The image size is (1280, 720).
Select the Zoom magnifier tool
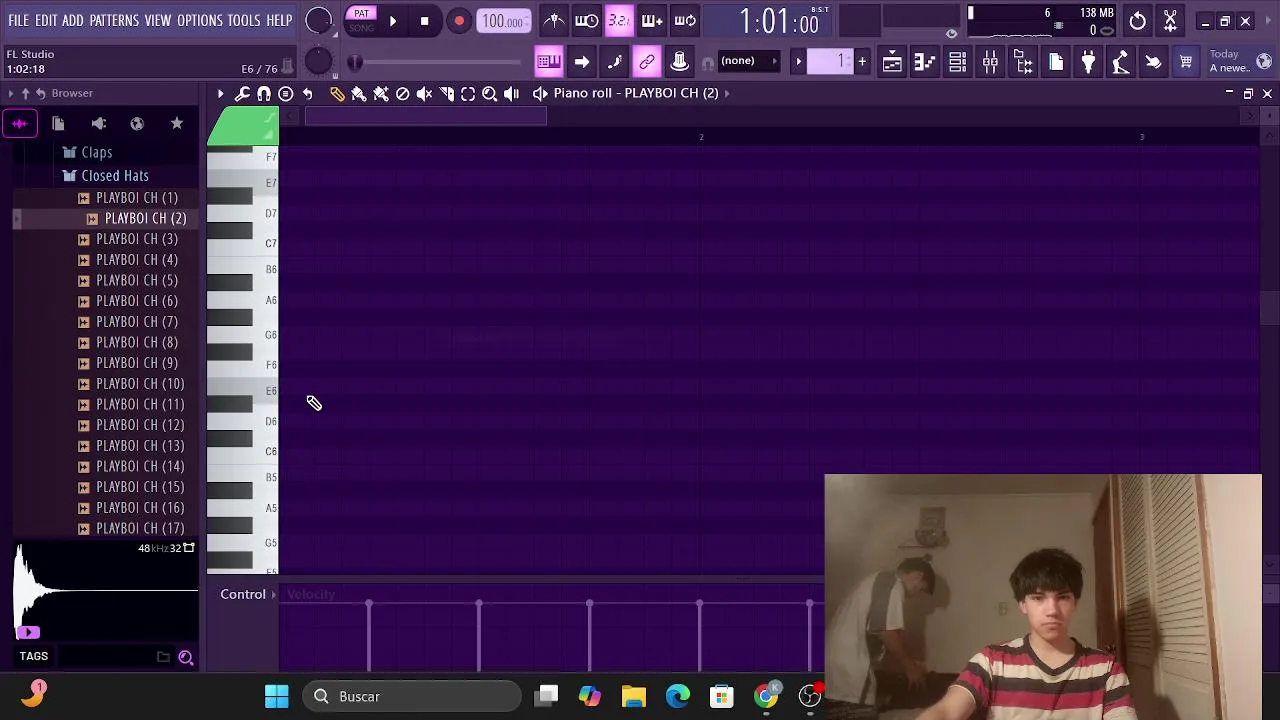[x=490, y=93]
